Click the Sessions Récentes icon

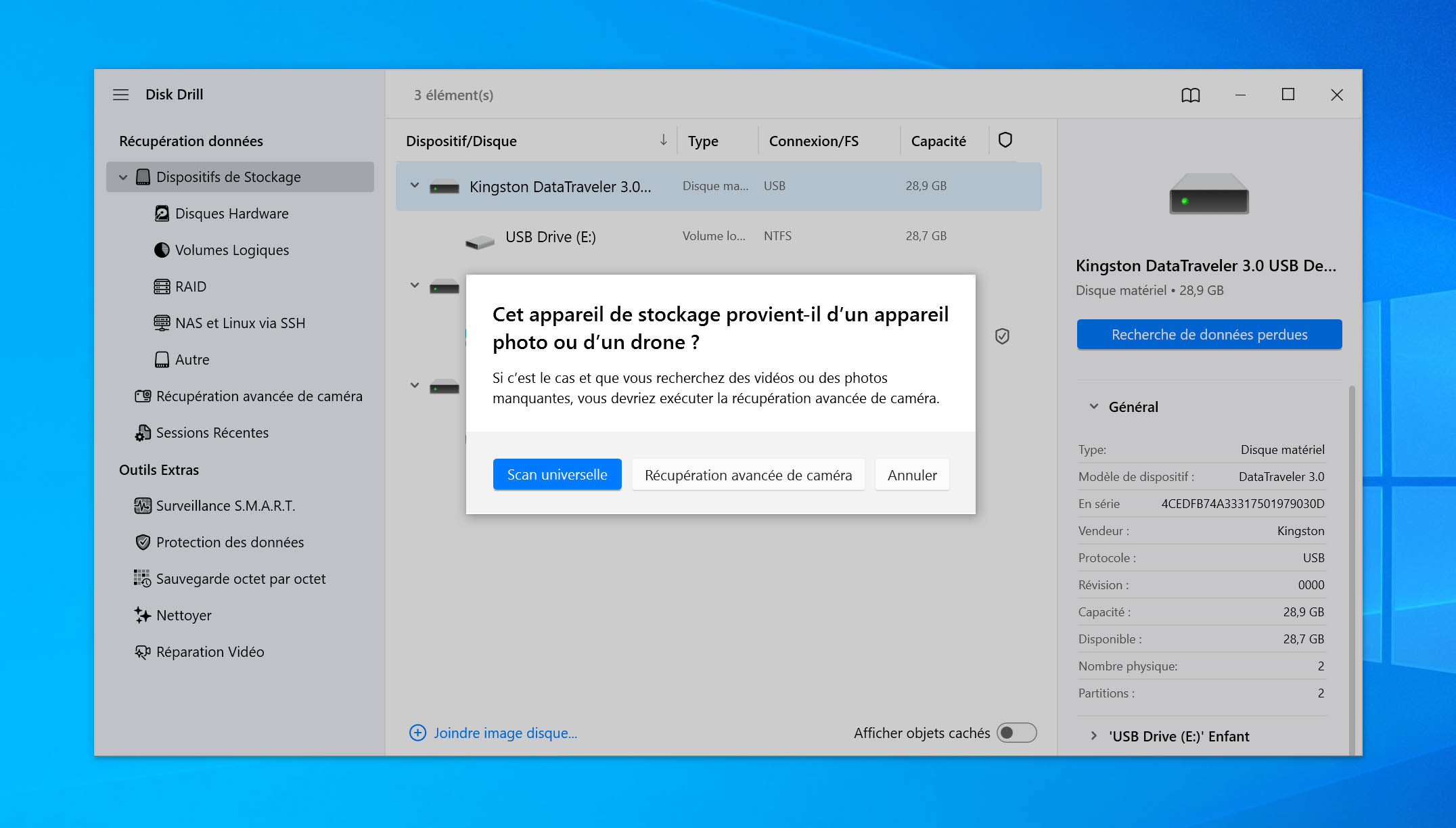(x=143, y=433)
